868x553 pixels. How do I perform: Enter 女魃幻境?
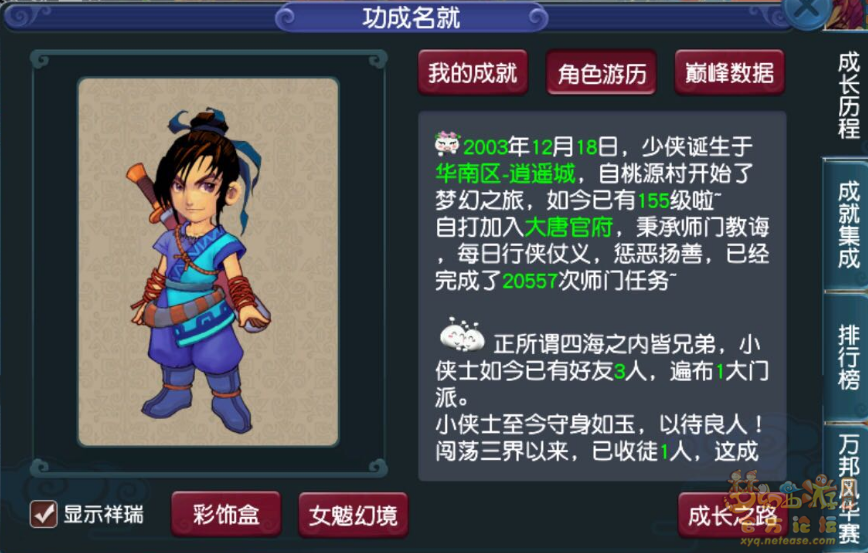coord(353,515)
